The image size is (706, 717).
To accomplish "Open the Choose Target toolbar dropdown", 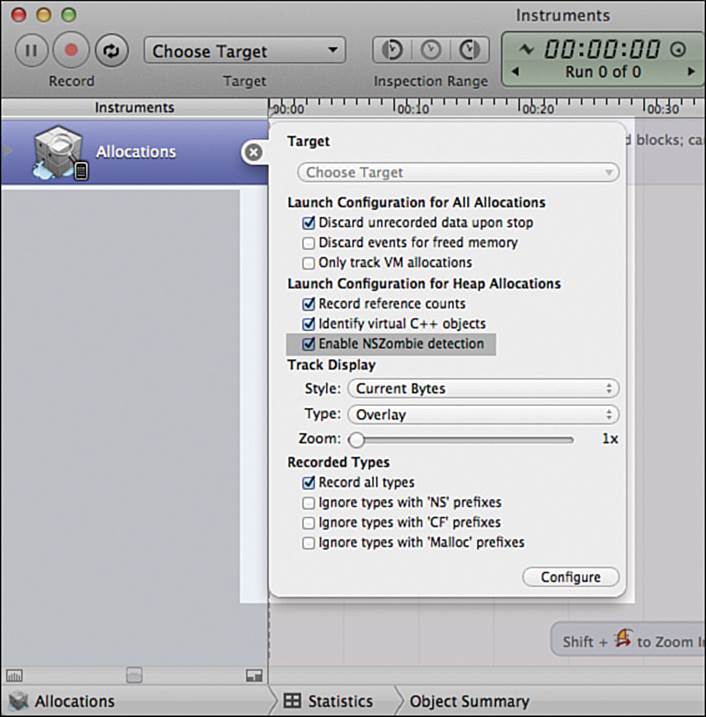I will [245, 50].
